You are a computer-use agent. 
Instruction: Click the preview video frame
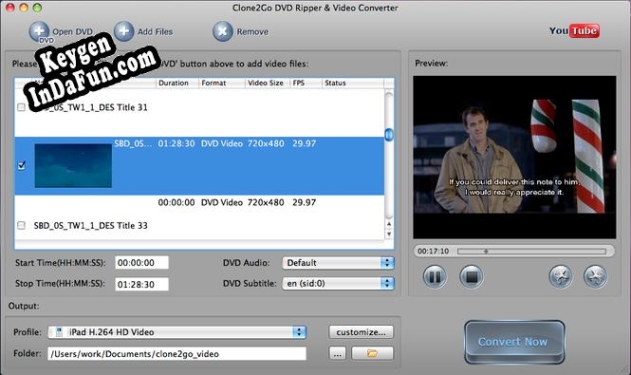514,157
